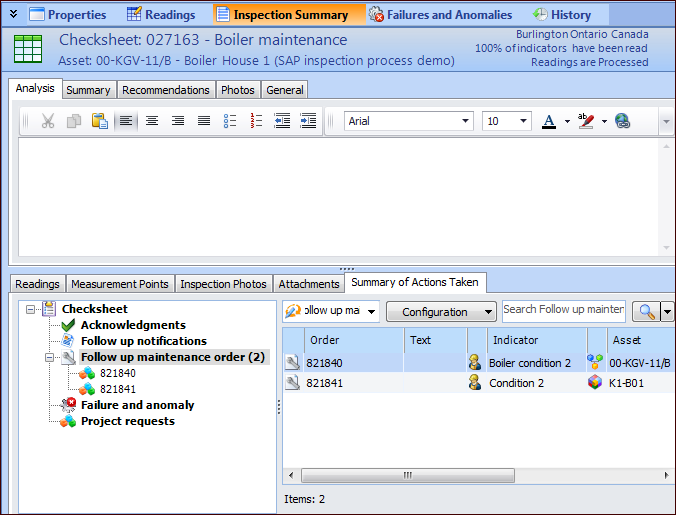Select the Acknowledgments tree item
The image size is (676, 515).
click(132, 325)
